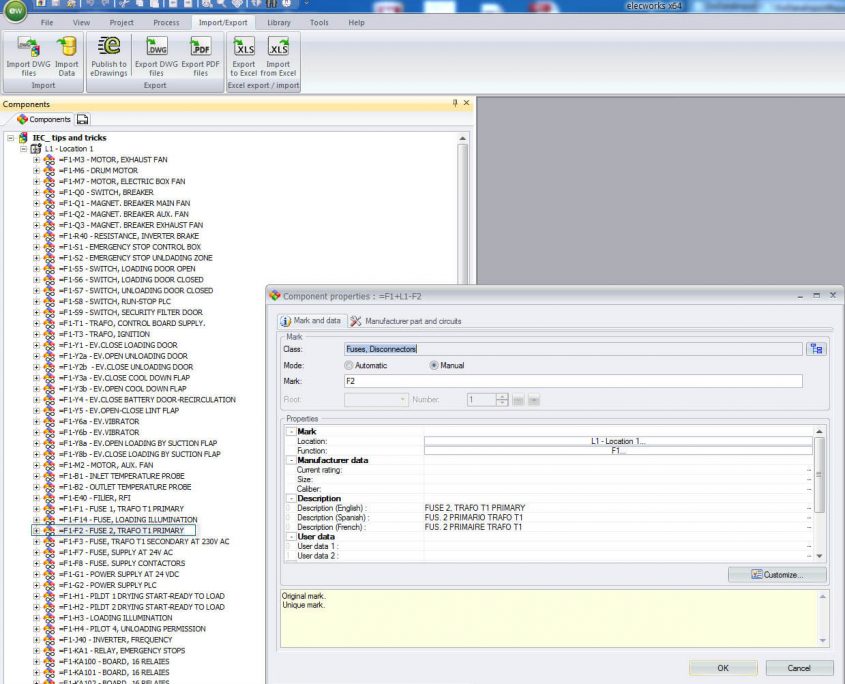The image size is (845, 684).
Task: Click Description (English) value FUSE 2, TRAFO T1 PRIMARY
Action: [x=475, y=508]
